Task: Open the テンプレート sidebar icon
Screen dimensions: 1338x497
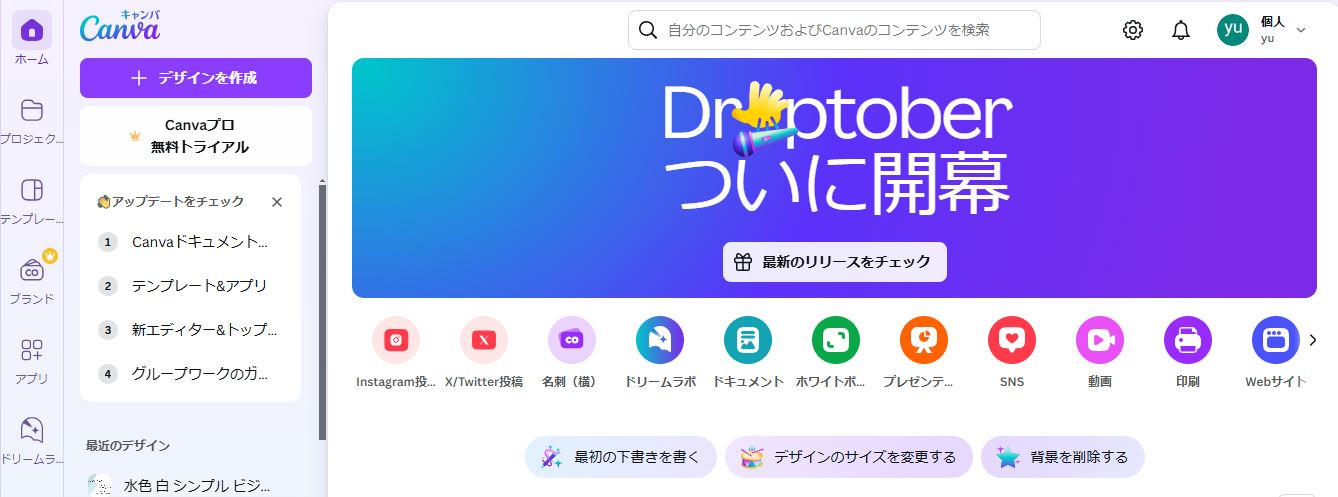Action: click(x=32, y=191)
